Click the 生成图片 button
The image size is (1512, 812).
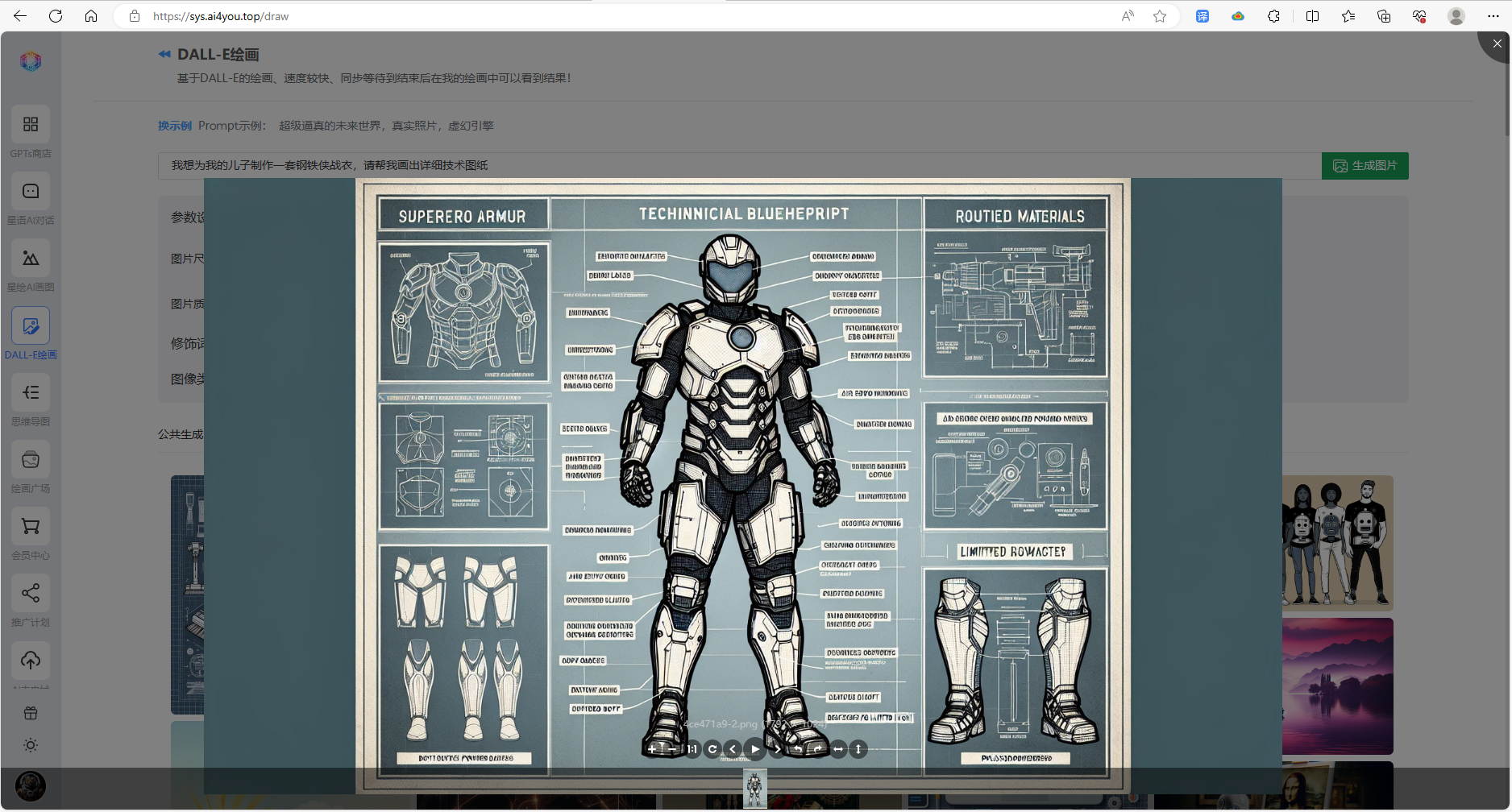click(x=1365, y=165)
